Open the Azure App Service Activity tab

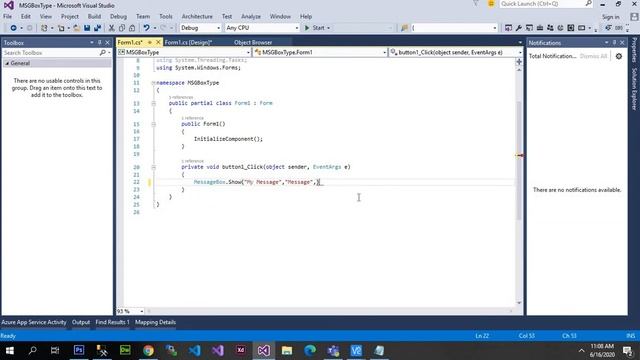(x=34, y=322)
